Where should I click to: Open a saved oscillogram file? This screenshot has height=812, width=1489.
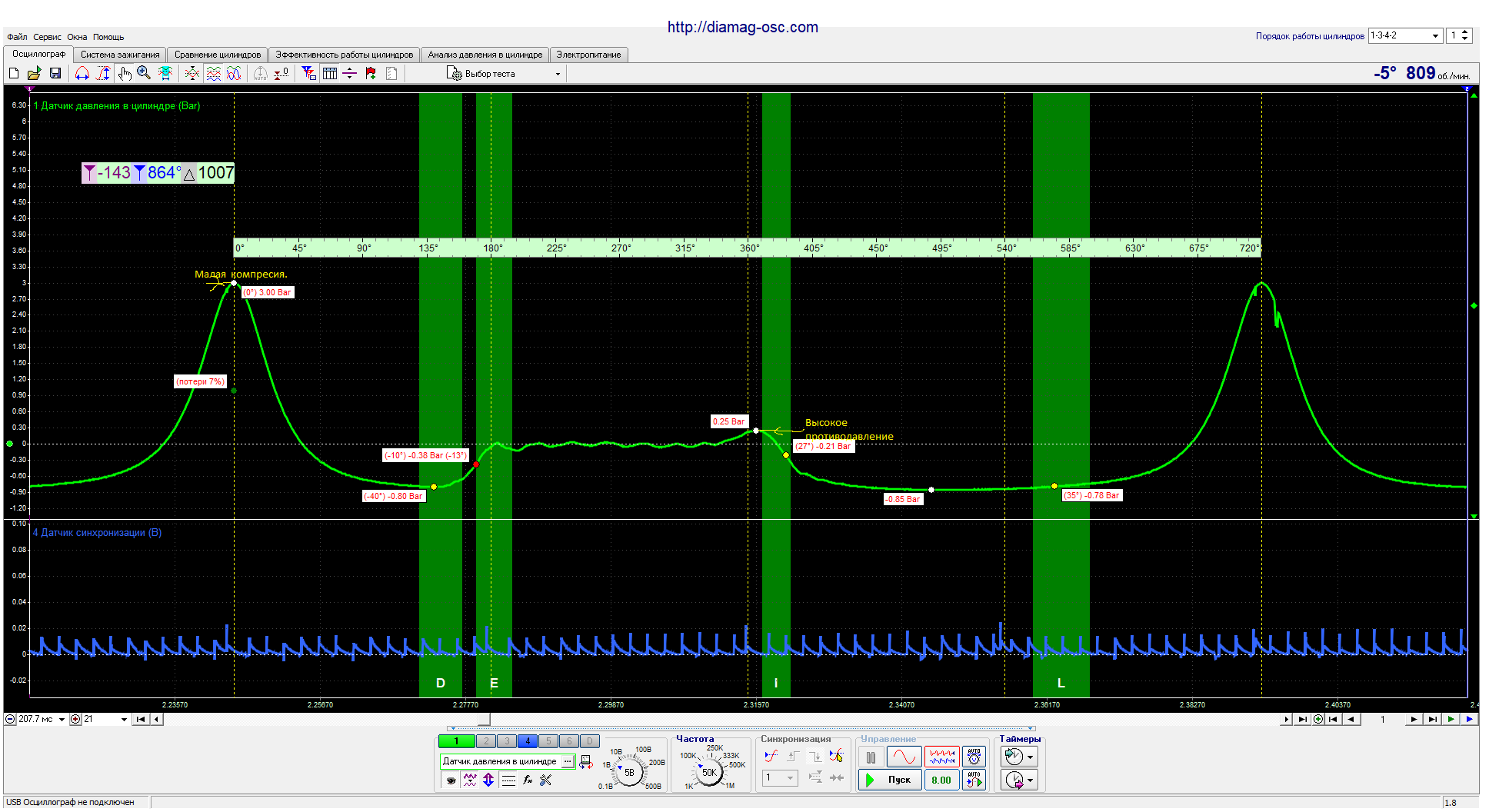35,73
